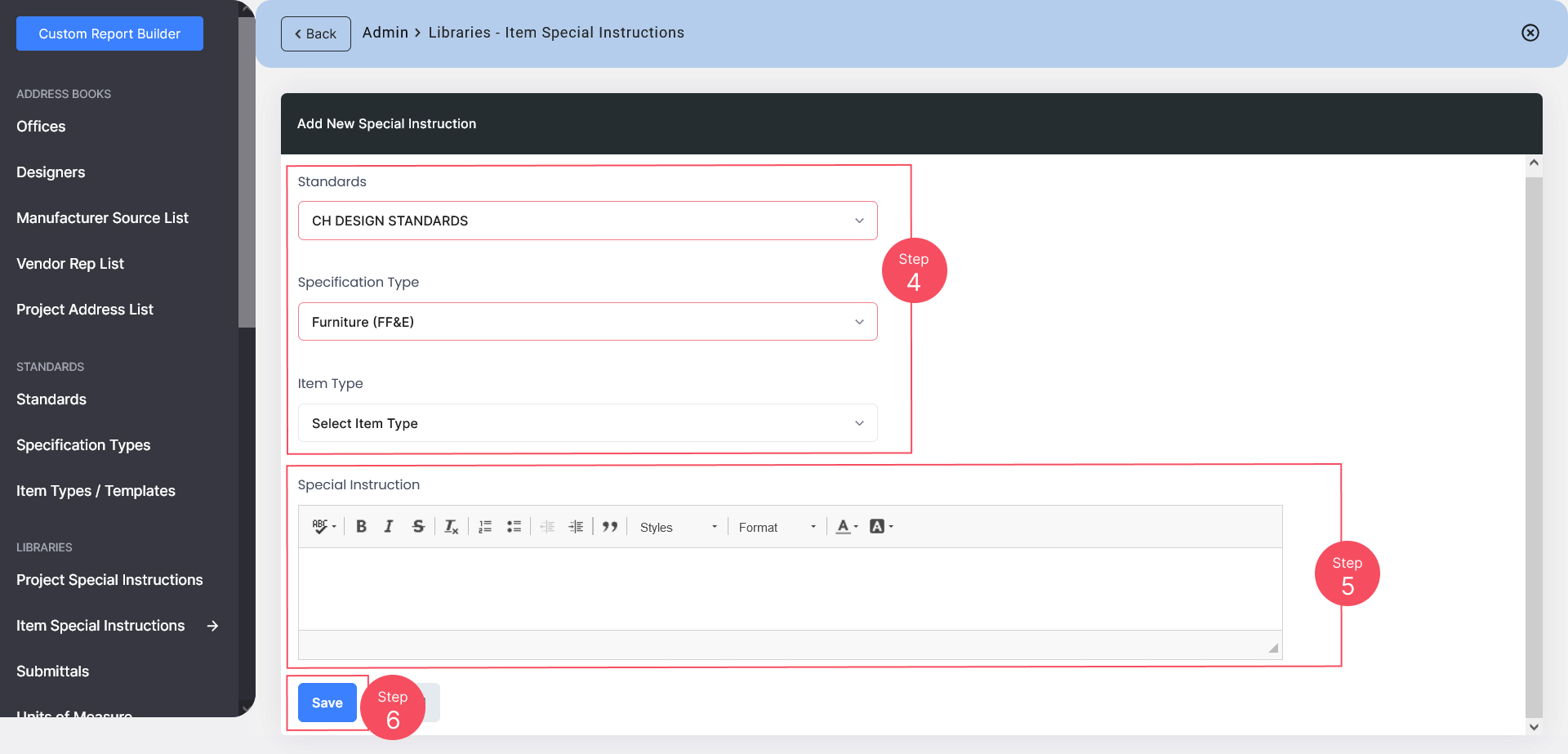Open Item Types / Templates

(96, 491)
